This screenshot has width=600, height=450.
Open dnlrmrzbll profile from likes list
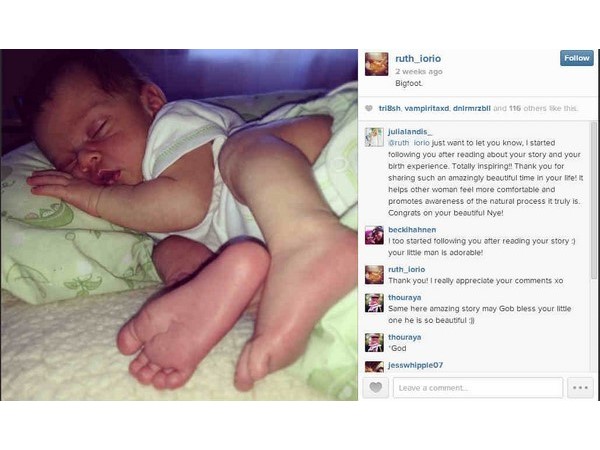[471, 108]
